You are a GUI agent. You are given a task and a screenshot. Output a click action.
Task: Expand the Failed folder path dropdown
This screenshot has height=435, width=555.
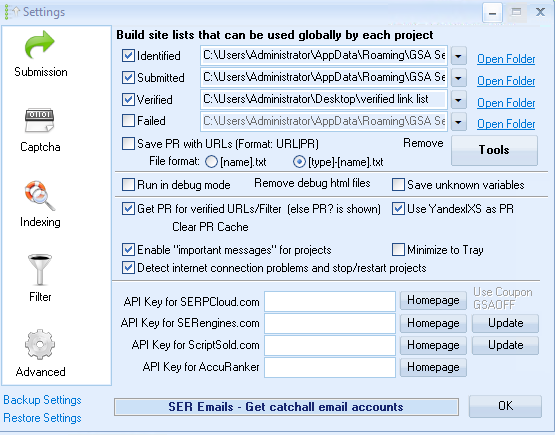(x=459, y=122)
